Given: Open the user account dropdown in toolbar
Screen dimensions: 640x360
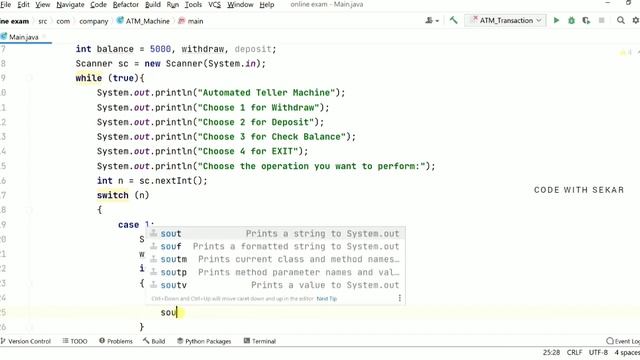Looking at the screenshot, I should 432,20.
